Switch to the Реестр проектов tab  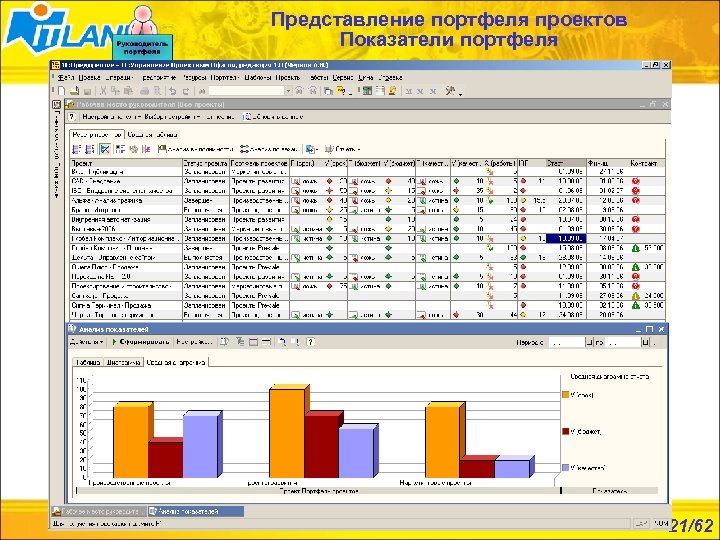tap(97, 135)
